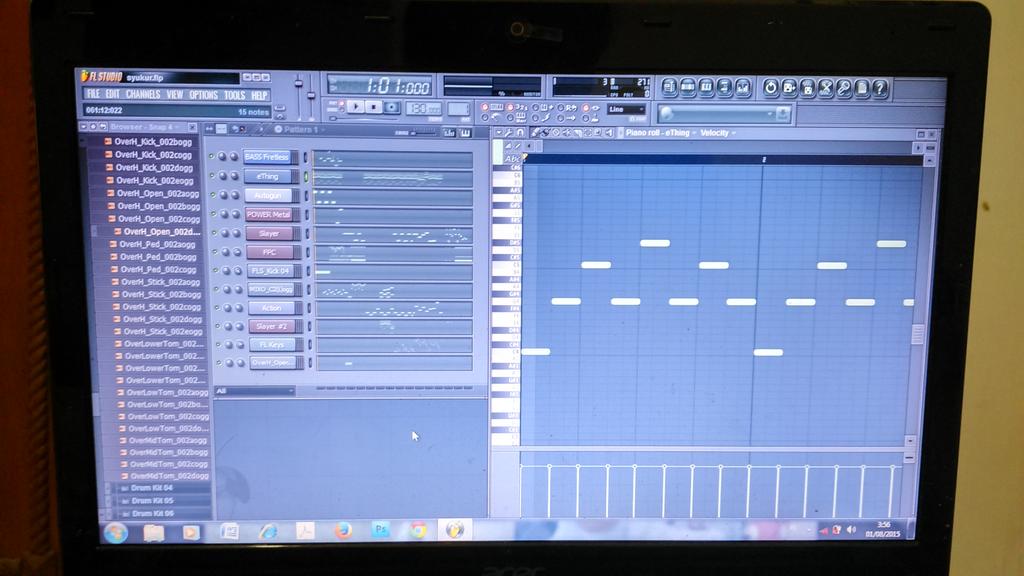Open the piano roll wrench tools icon
This screenshot has height=576, width=1024.
coord(509,133)
